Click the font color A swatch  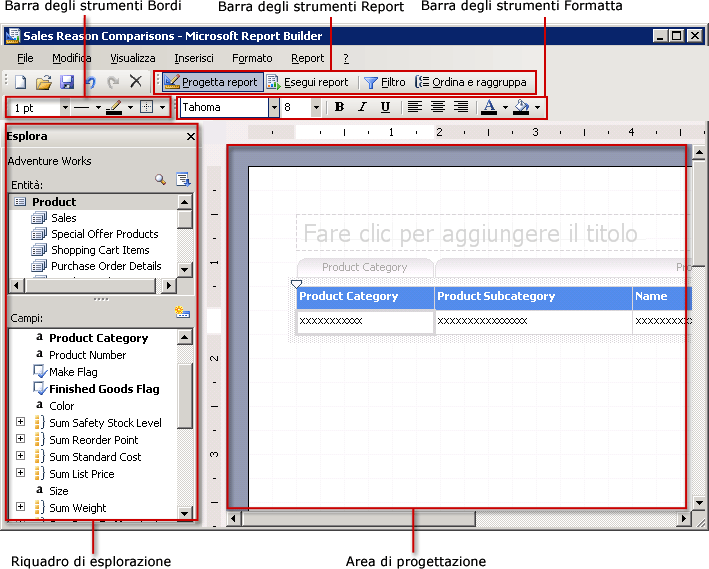click(x=488, y=107)
